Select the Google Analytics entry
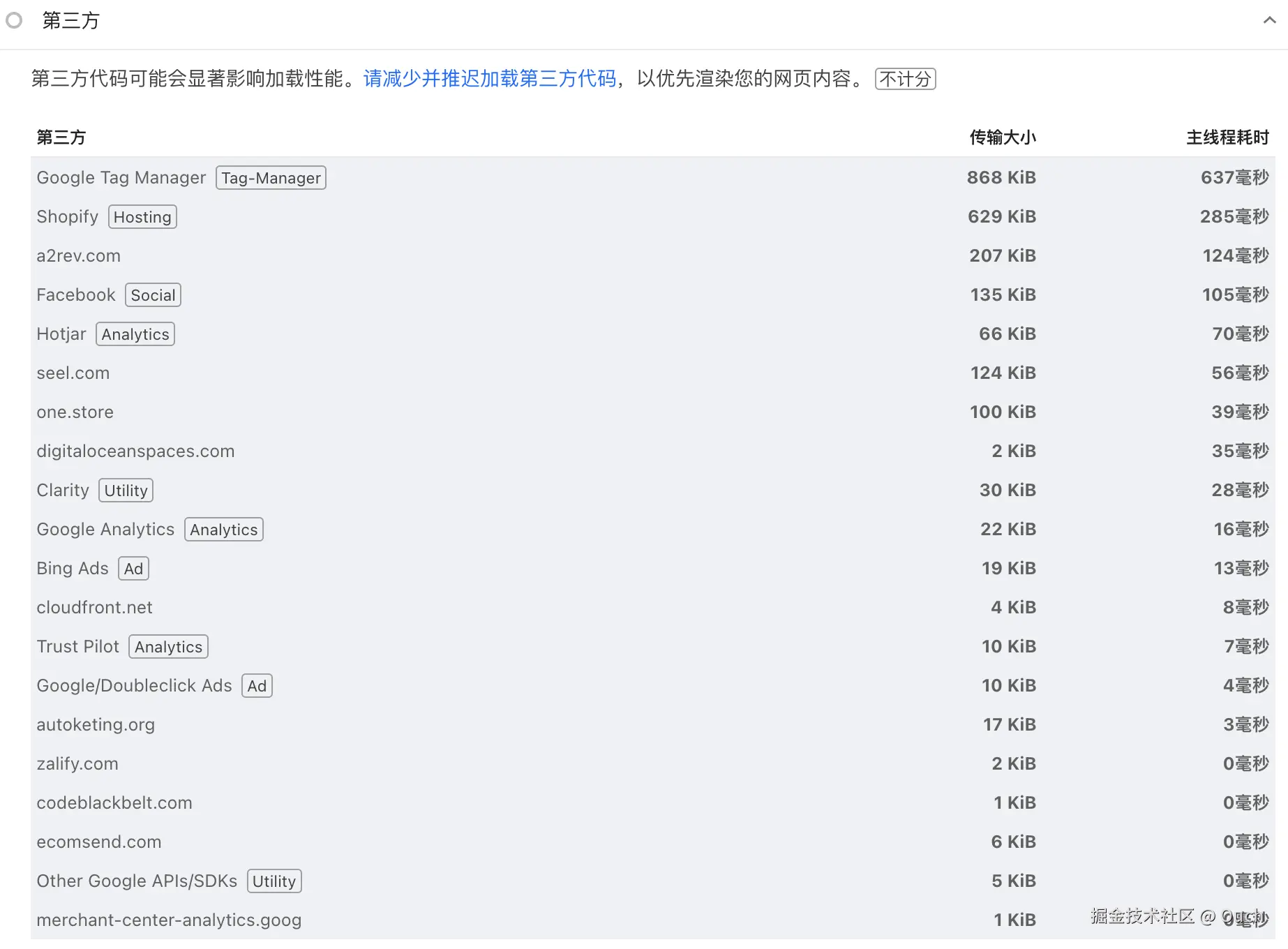The image size is (1288, 949). (x=105, y=530)
